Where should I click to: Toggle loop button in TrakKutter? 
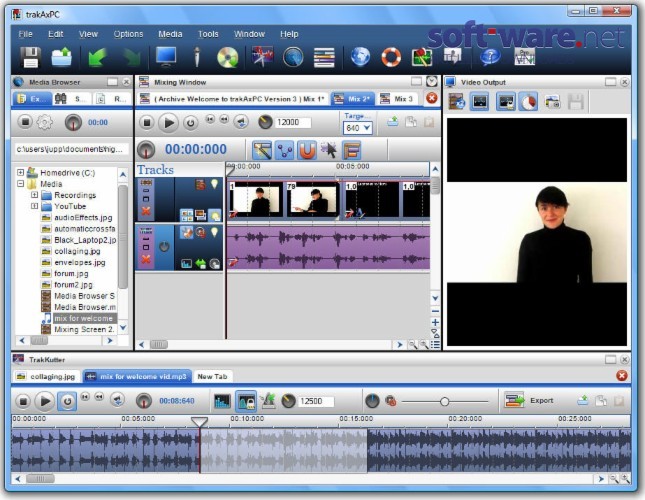coord(67,401)
